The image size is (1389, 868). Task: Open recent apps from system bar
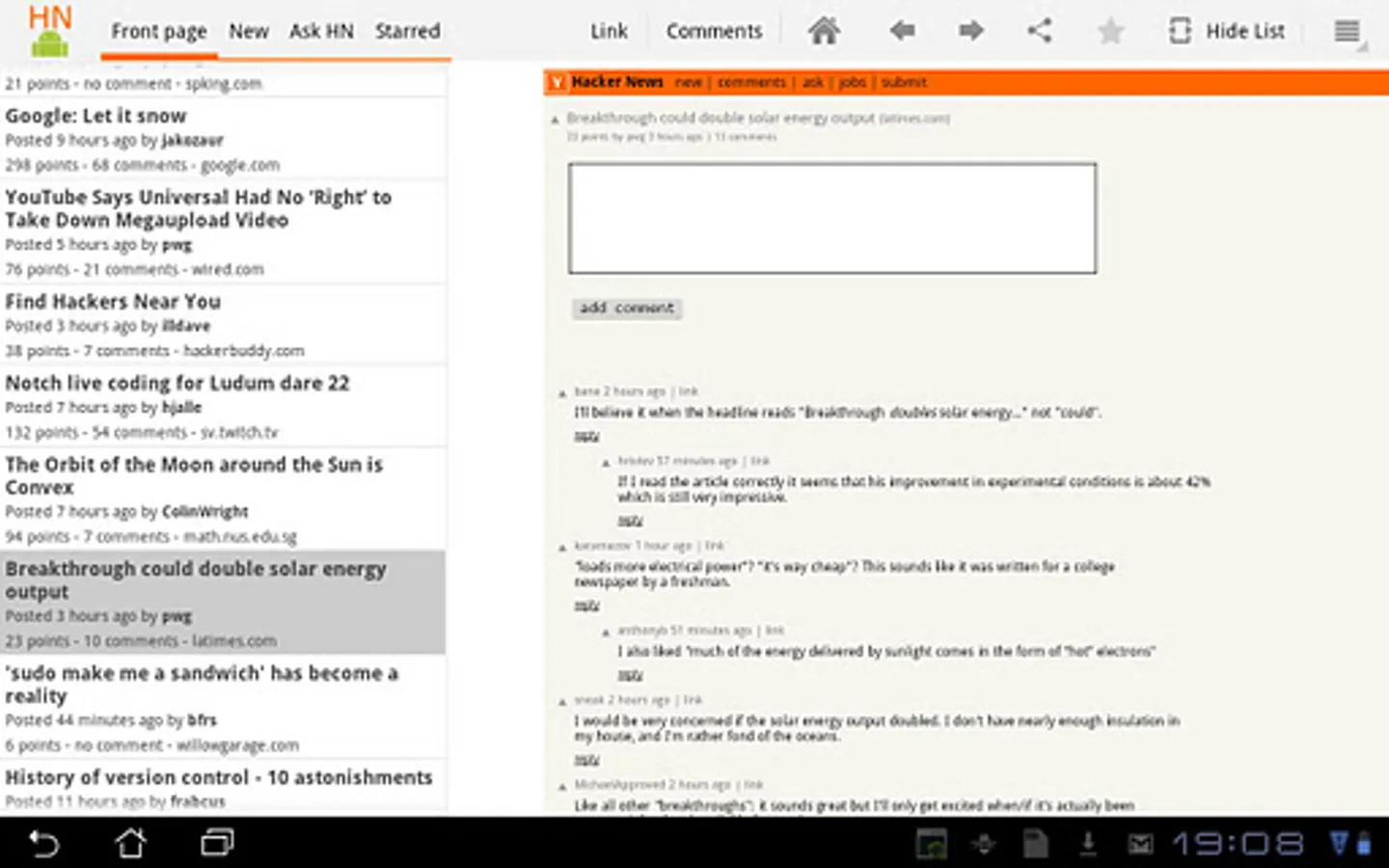point(217,844)
